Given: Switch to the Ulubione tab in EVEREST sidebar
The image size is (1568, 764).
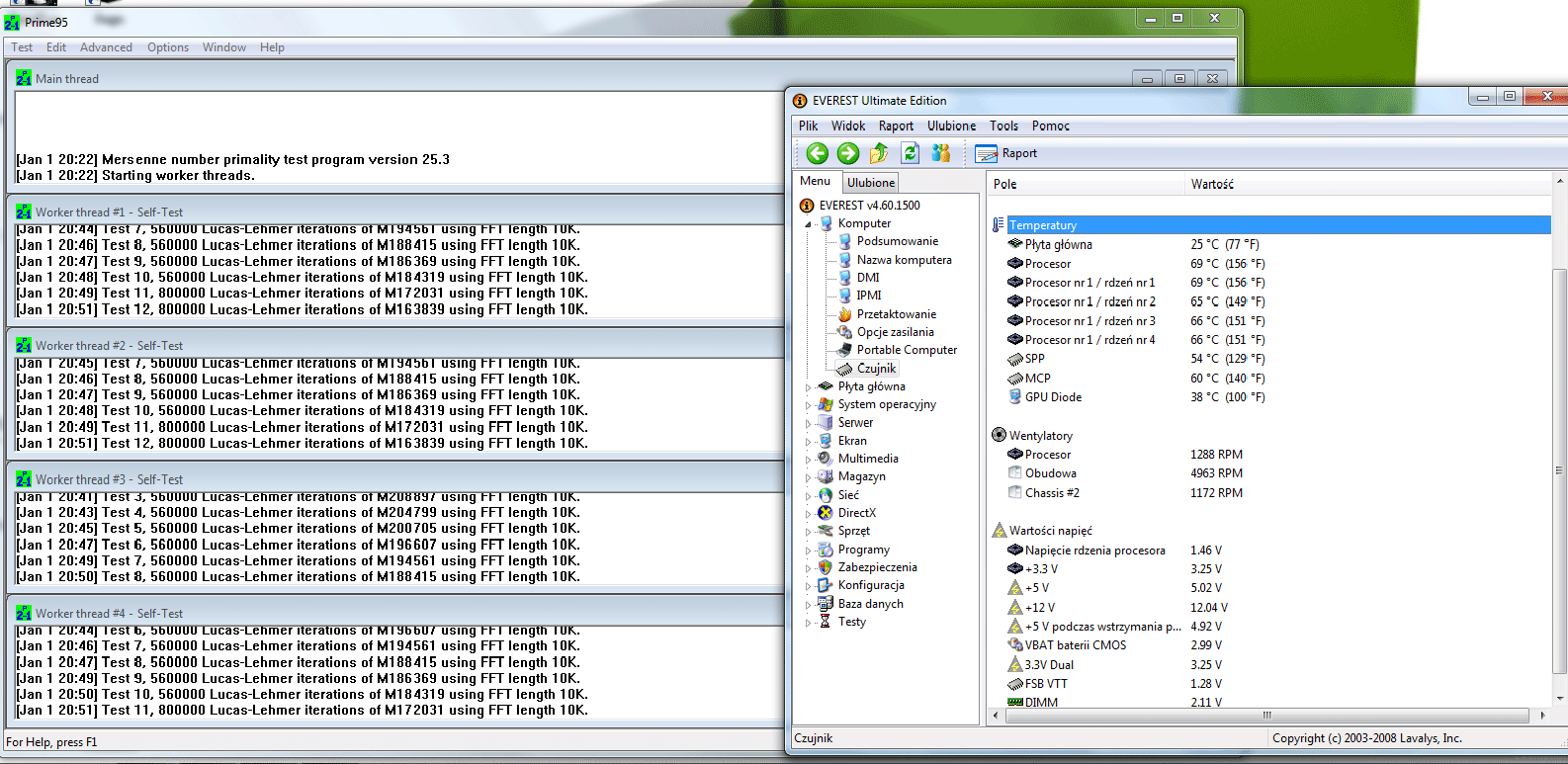Looking at the screenshot, I should pyautogui.click(x=870, y=183).
